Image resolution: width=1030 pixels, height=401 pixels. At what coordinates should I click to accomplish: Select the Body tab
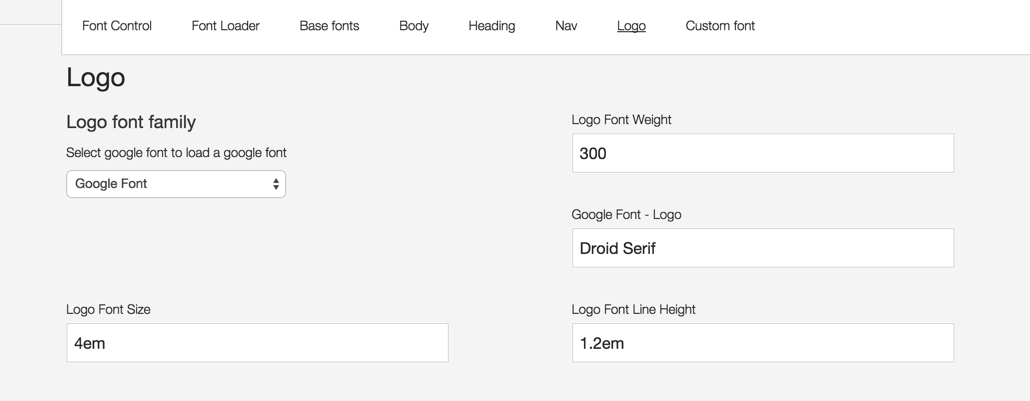pyautogui.click(x=414, y=26)
